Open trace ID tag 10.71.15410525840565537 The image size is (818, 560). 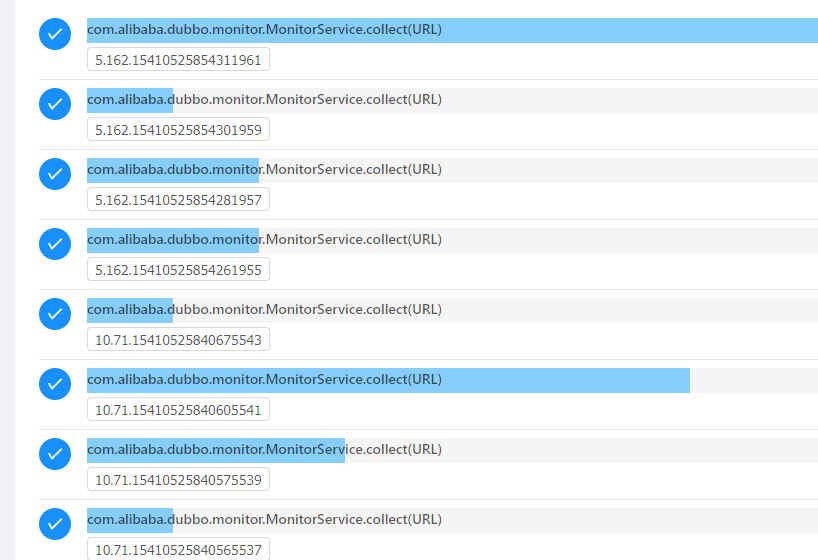point(178,549)
